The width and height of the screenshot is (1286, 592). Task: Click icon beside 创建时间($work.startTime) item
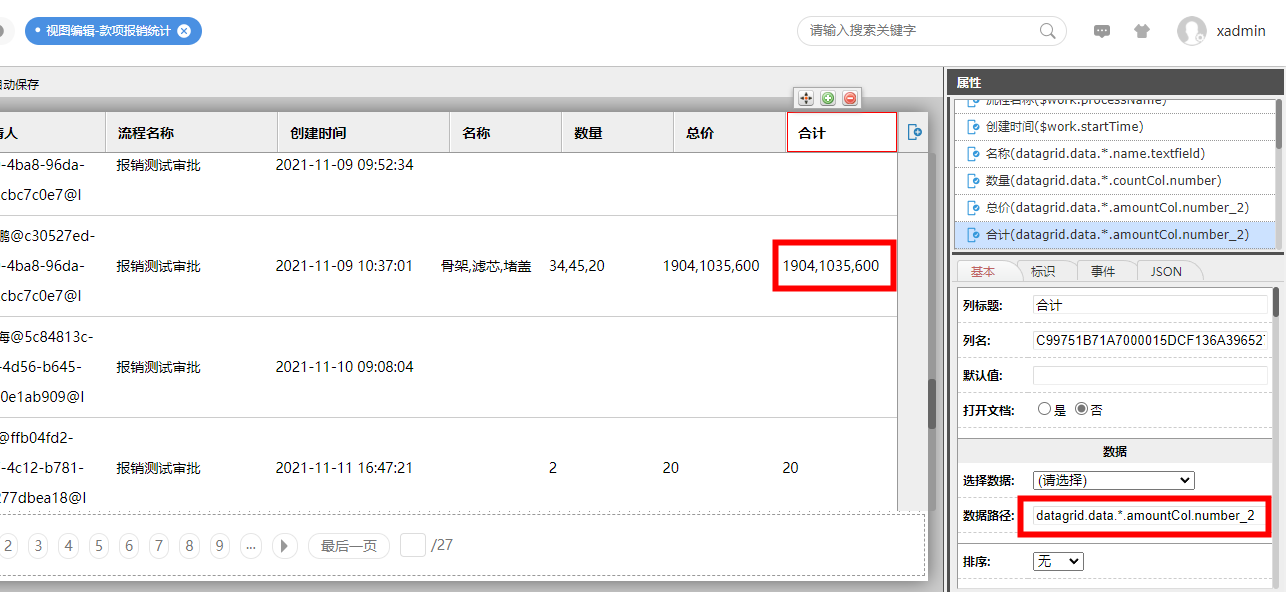coord(974,127)
